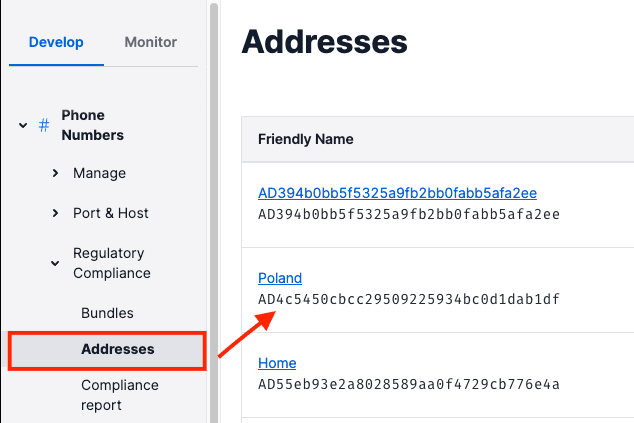634x423 pixels.
Task: Click the Poland address SID text
Action: [408, 299]
